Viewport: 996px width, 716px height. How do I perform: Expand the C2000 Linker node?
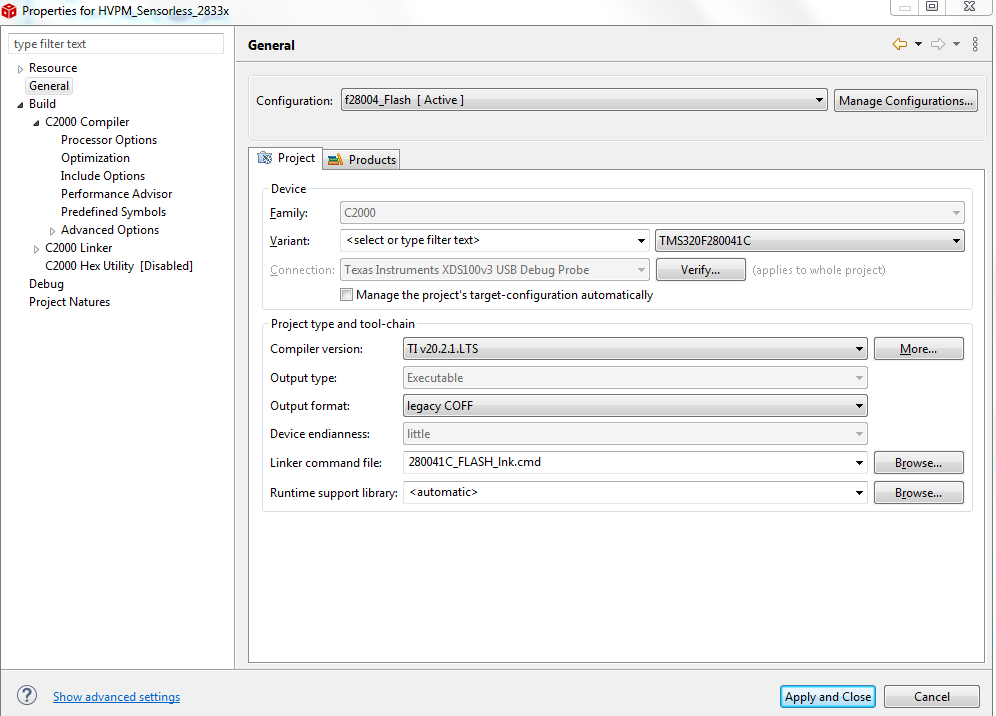coord(36,249)
